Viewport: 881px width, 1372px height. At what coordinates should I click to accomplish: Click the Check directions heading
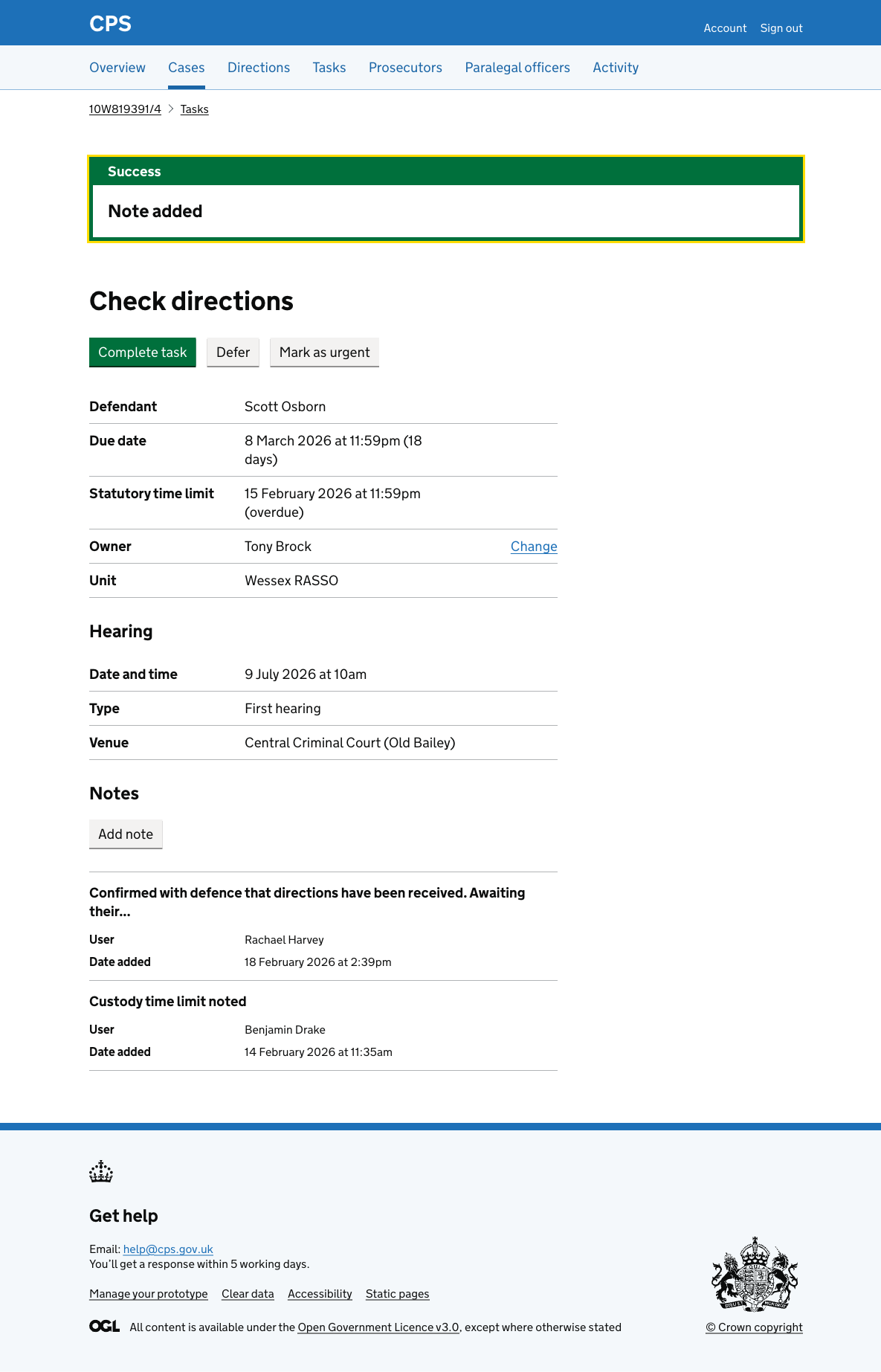click(x=191, y=301)
